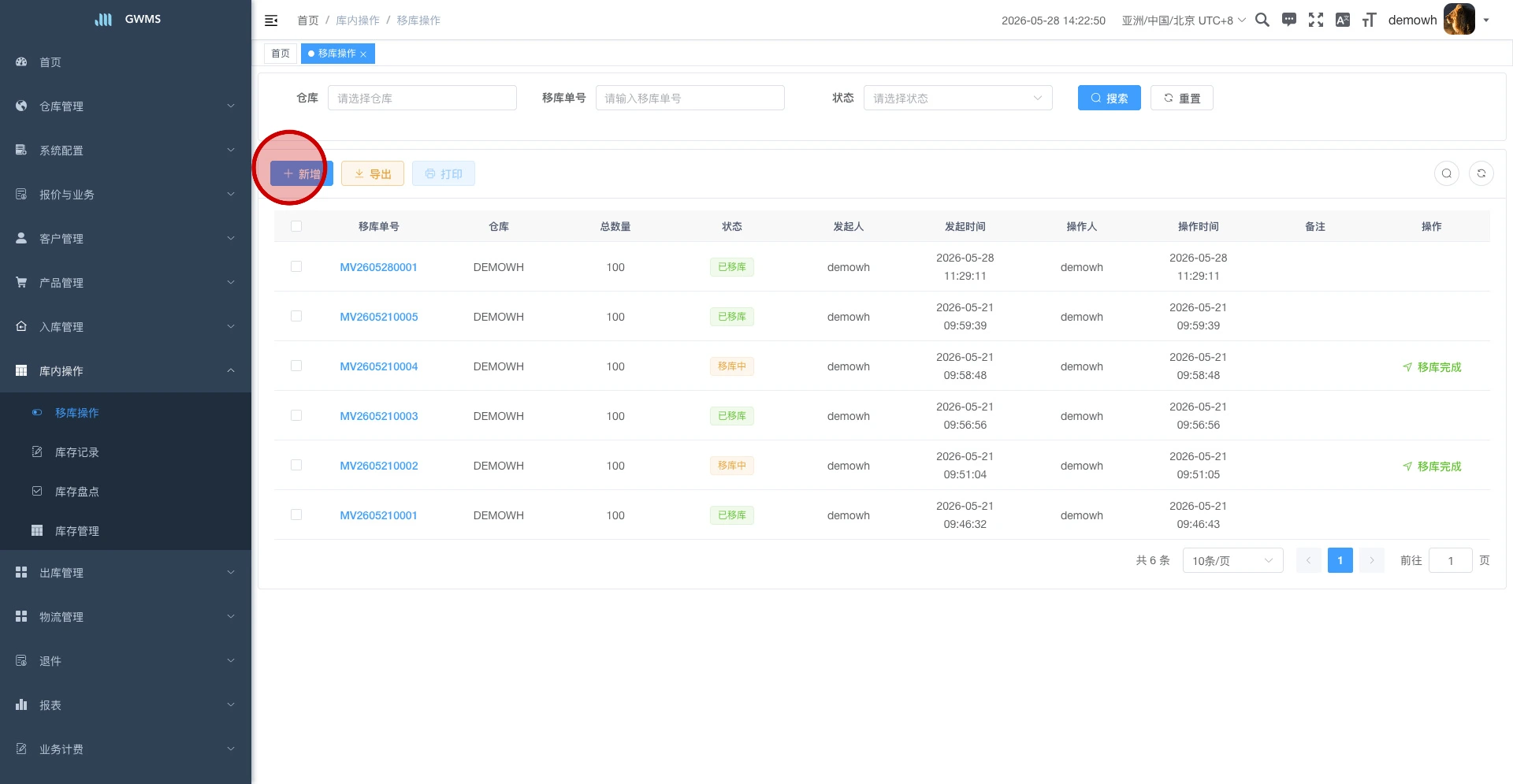Image resolution: width=1513 pixels, height=784 pixels.
Task: Click the 首页 dashboard sidebar icon
Action: (x=21, y=61)
